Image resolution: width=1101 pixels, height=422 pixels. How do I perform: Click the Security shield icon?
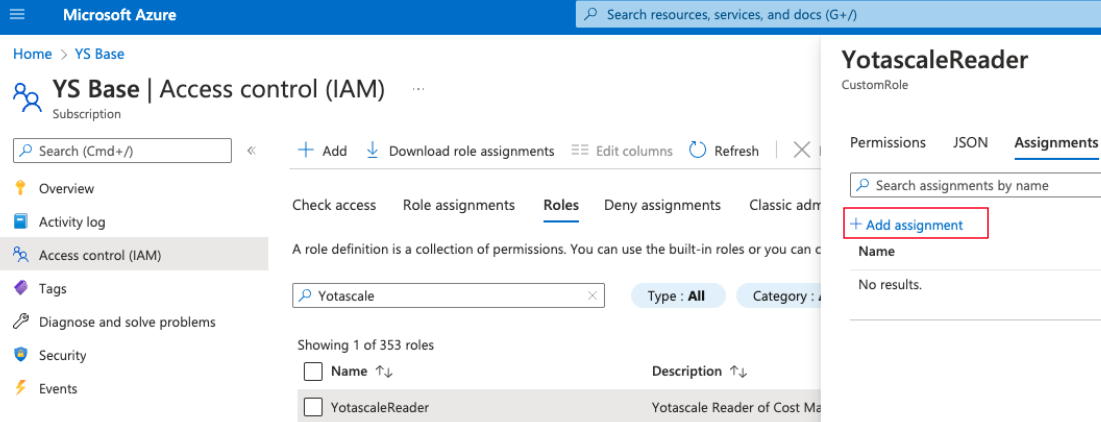pyautogui.click(x=20, y=355)
